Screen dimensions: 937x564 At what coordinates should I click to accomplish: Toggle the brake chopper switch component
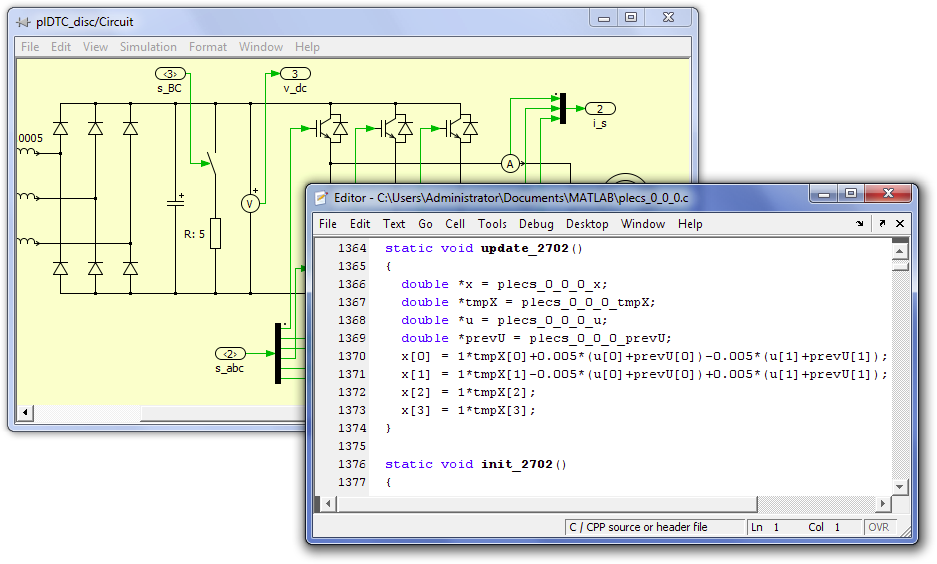[211, 161]
